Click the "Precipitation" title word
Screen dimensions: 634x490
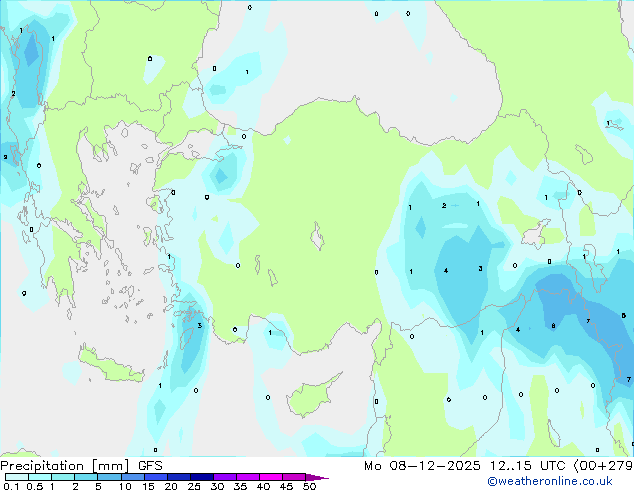point(42,466)
